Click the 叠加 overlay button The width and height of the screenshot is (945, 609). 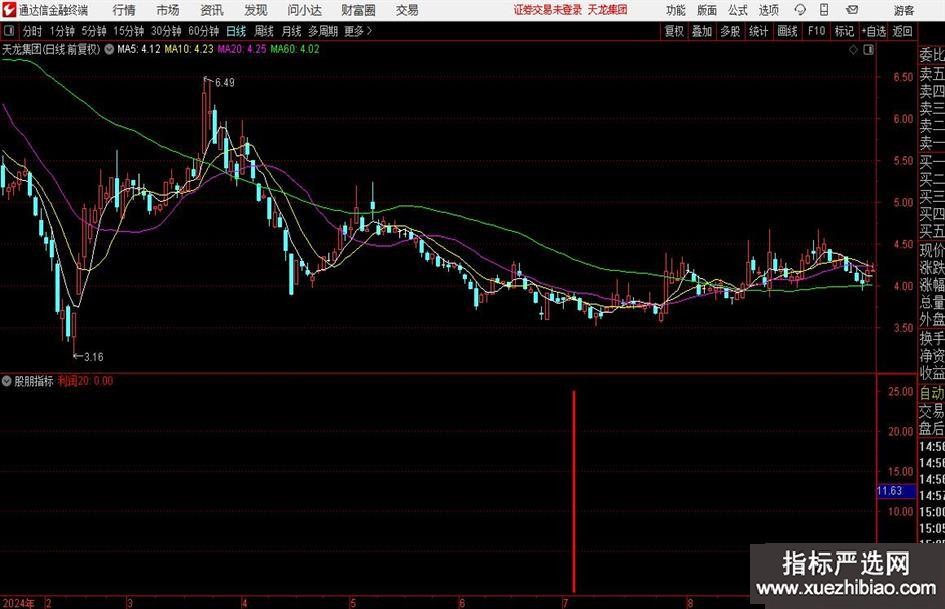(x=702, y=31)
